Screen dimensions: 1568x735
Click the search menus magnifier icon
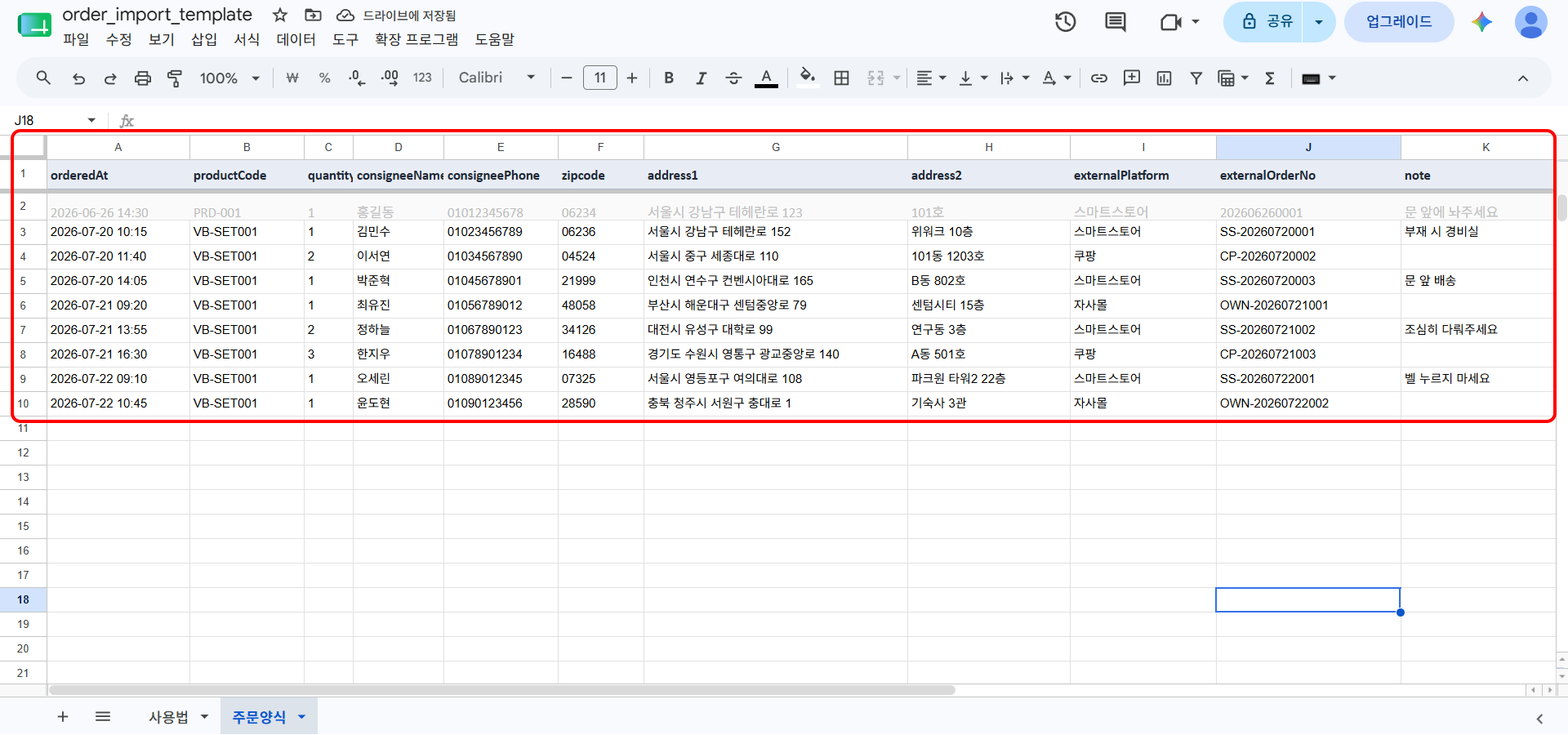(x=43, y=78)
